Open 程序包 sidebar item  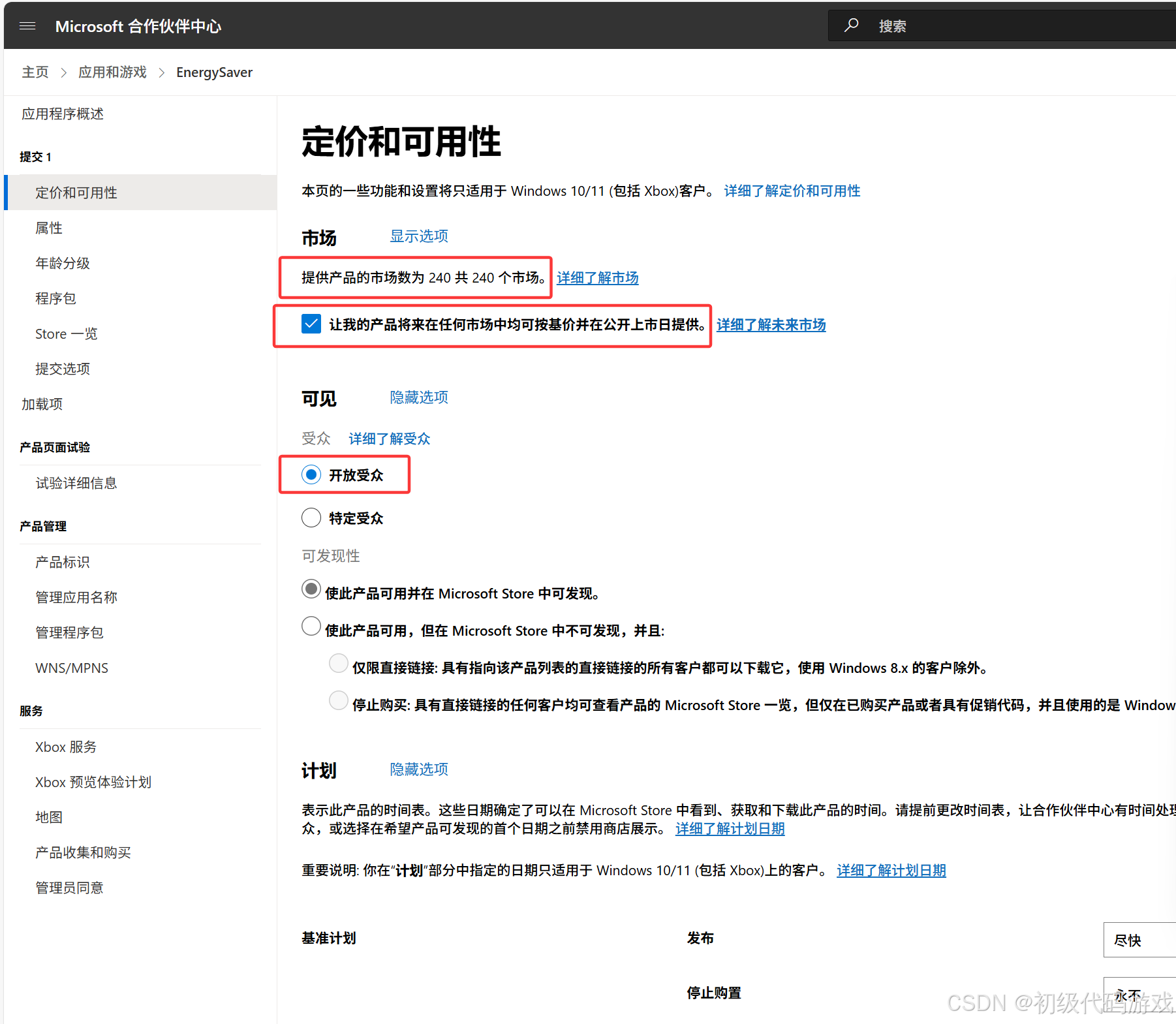click(55, 298)
